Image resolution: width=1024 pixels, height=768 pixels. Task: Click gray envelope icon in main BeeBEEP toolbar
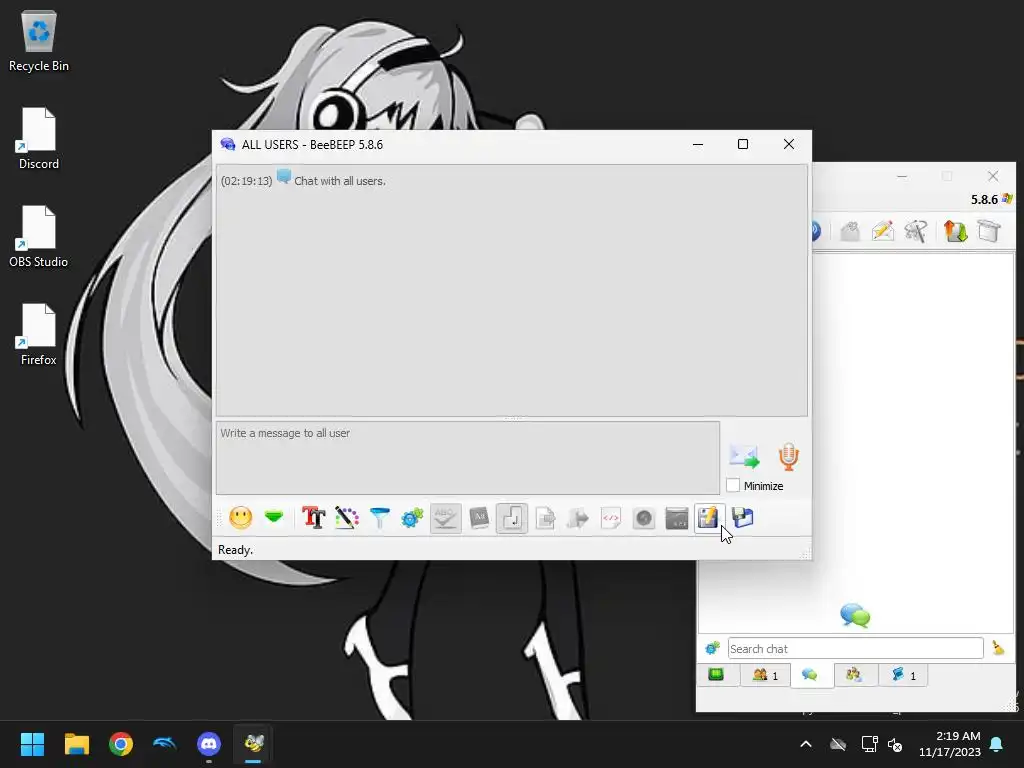[850, 231]
